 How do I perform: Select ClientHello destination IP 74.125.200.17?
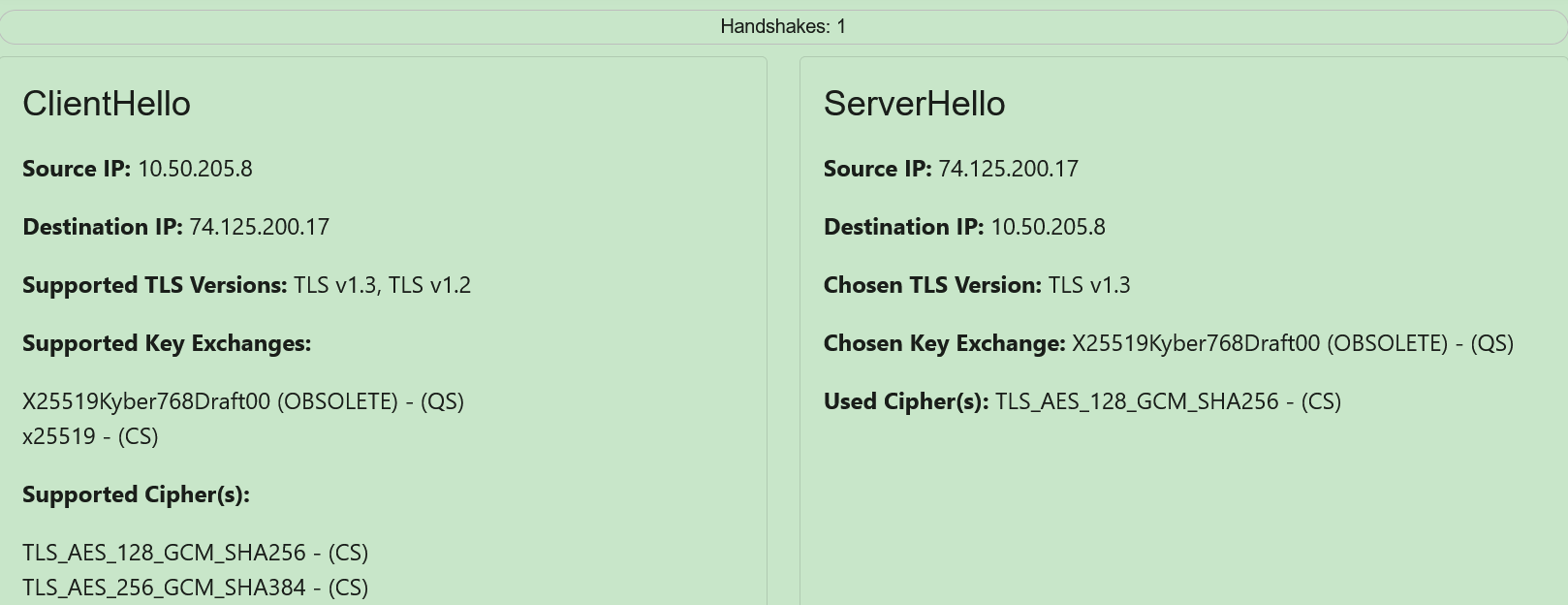tap(259, 227)
